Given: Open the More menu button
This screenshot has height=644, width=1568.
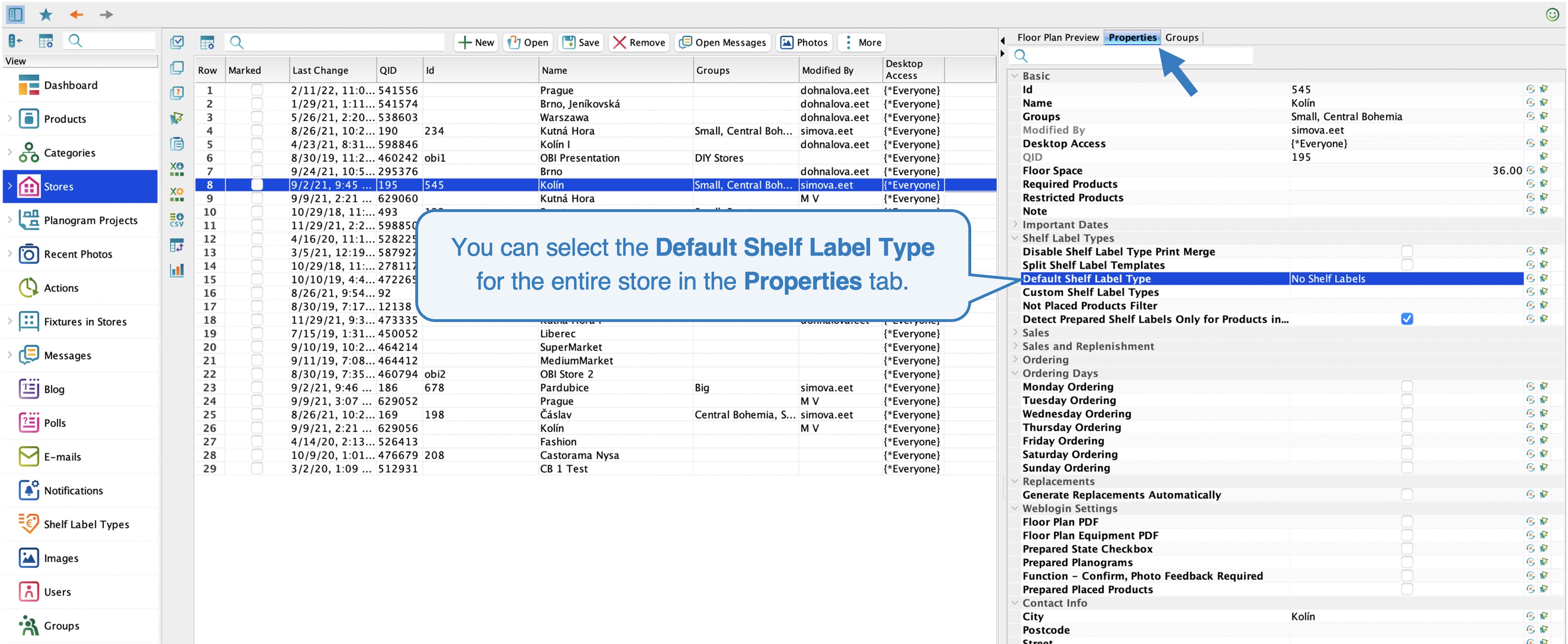Looking at the screenshot, I should 862,43.
